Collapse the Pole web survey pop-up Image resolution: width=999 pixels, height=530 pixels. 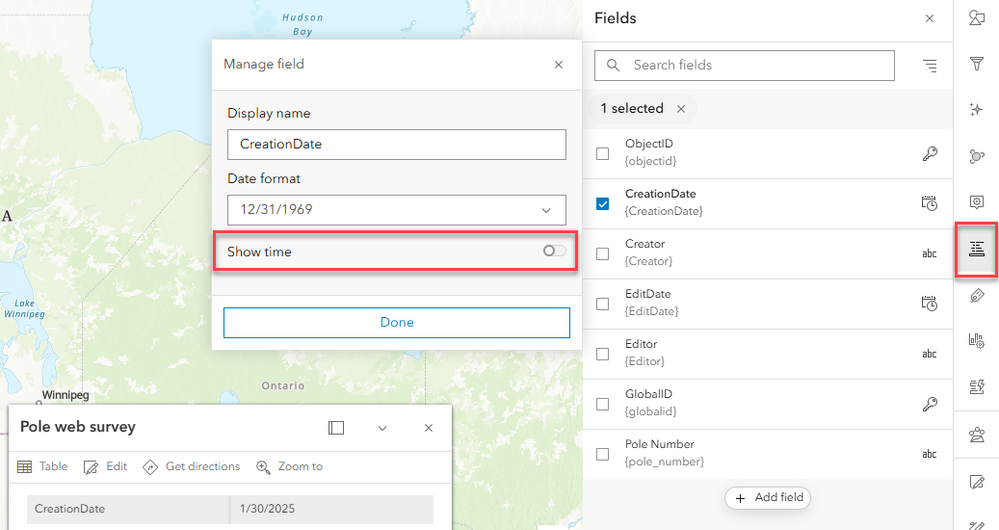[382, 428]
